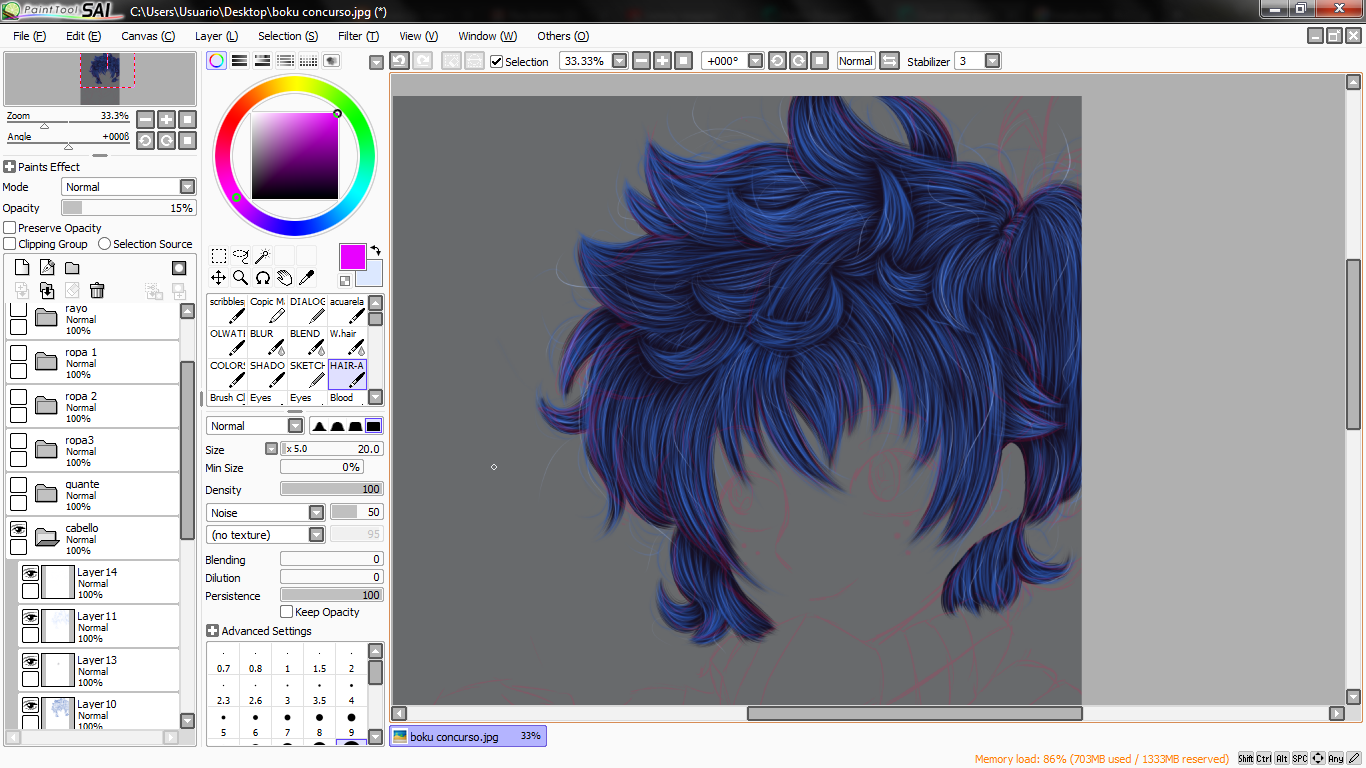Toggle the Selection checkbox in toolbar
The height and width of the screenshot is (768, 1366).
pos(497,61)
